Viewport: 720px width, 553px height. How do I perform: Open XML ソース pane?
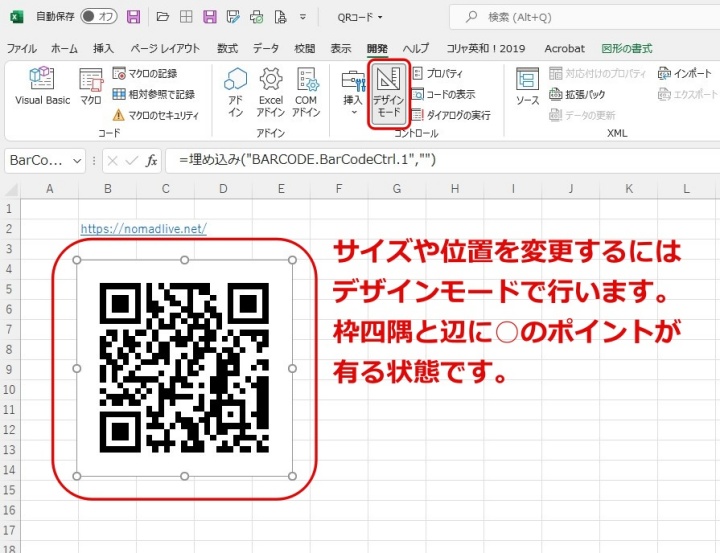click(527, 86)
